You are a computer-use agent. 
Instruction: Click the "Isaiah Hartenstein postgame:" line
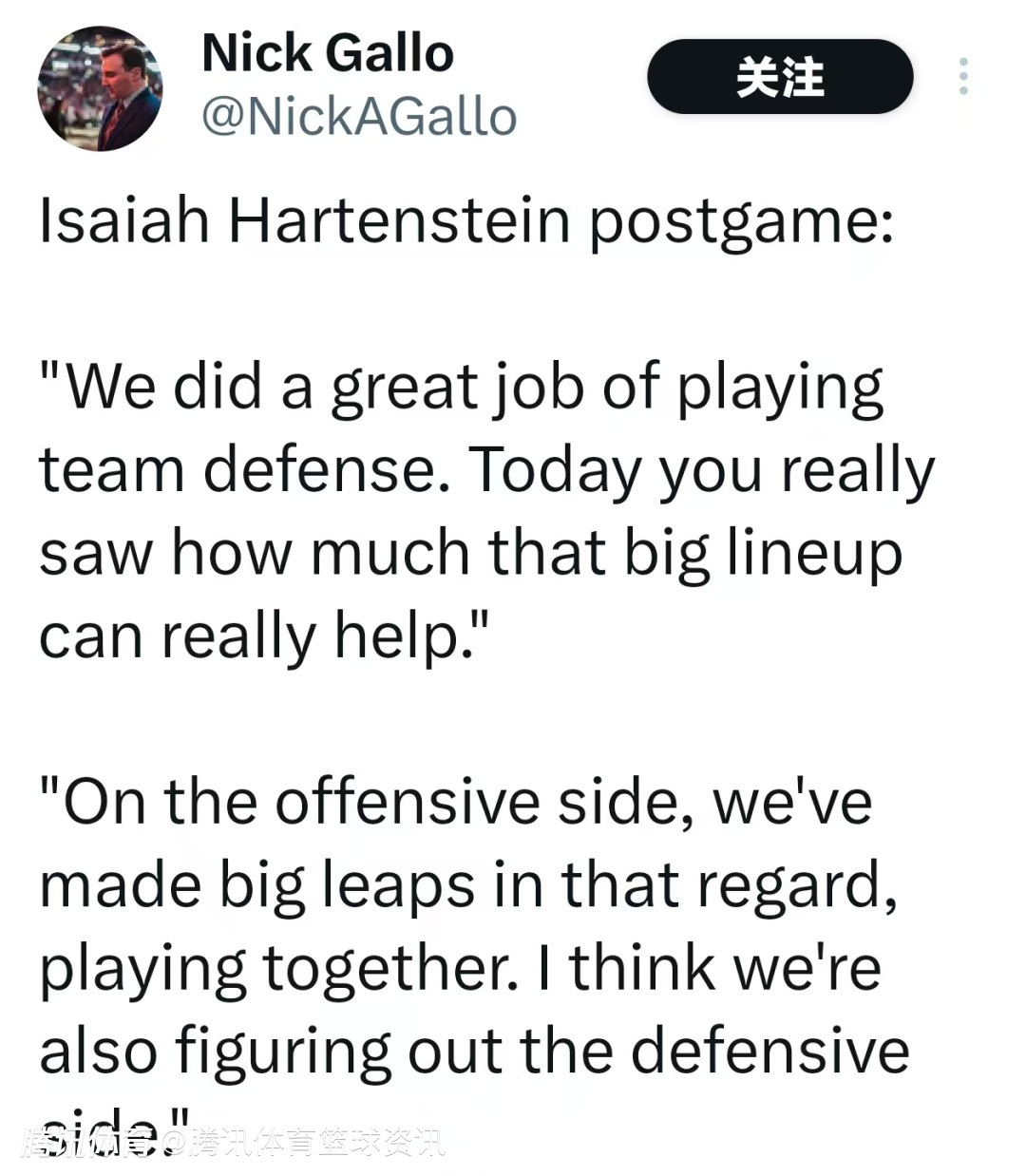tap(465, 220)
